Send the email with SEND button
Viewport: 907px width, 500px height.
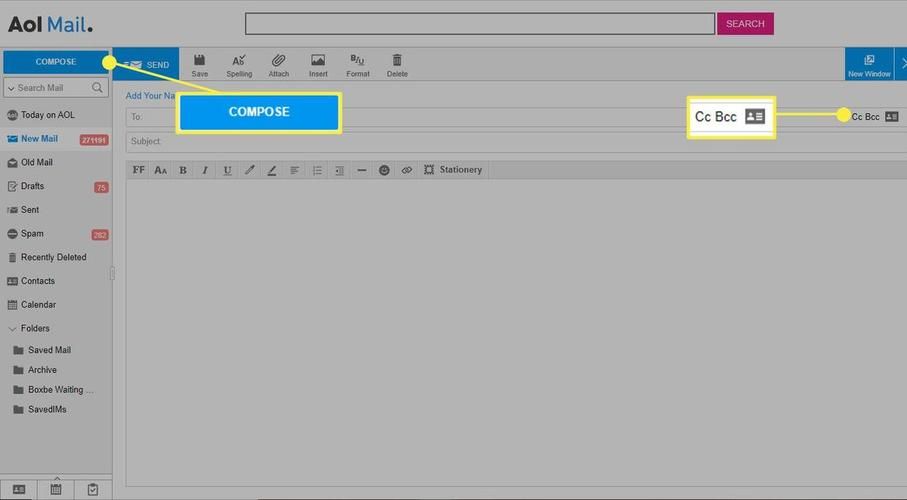[146, 64]
